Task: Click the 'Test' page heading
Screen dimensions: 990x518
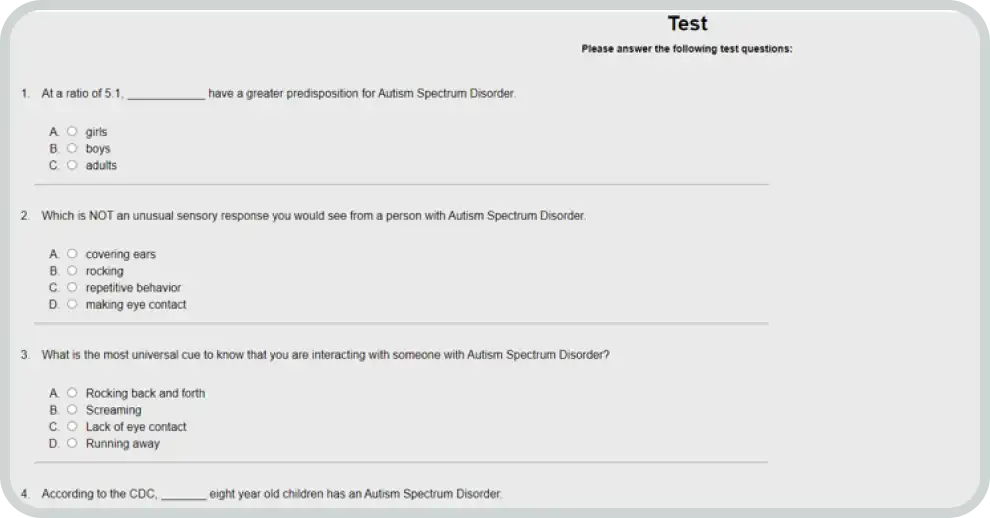Action: pyautogui.click(x=687, y=24)
